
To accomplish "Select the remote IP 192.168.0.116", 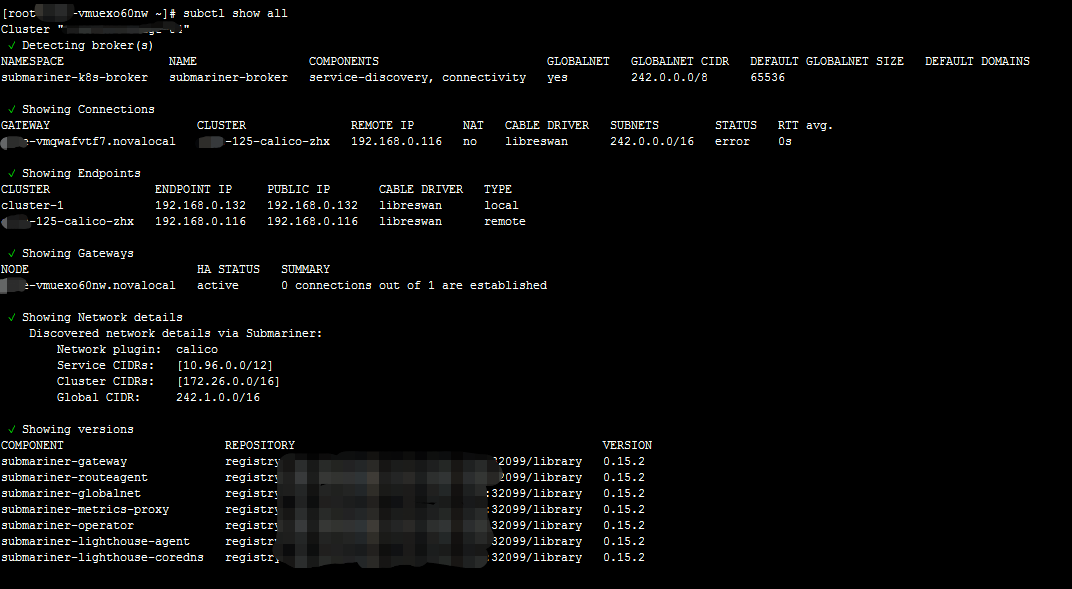I will coord(396,141).
